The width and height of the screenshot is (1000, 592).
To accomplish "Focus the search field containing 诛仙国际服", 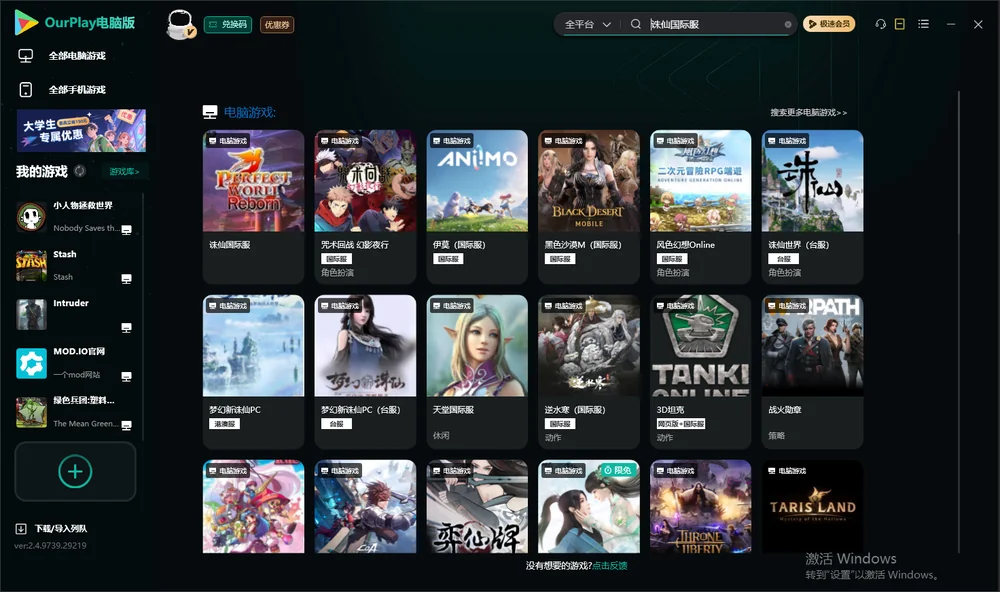I will (x=716, y=24).
